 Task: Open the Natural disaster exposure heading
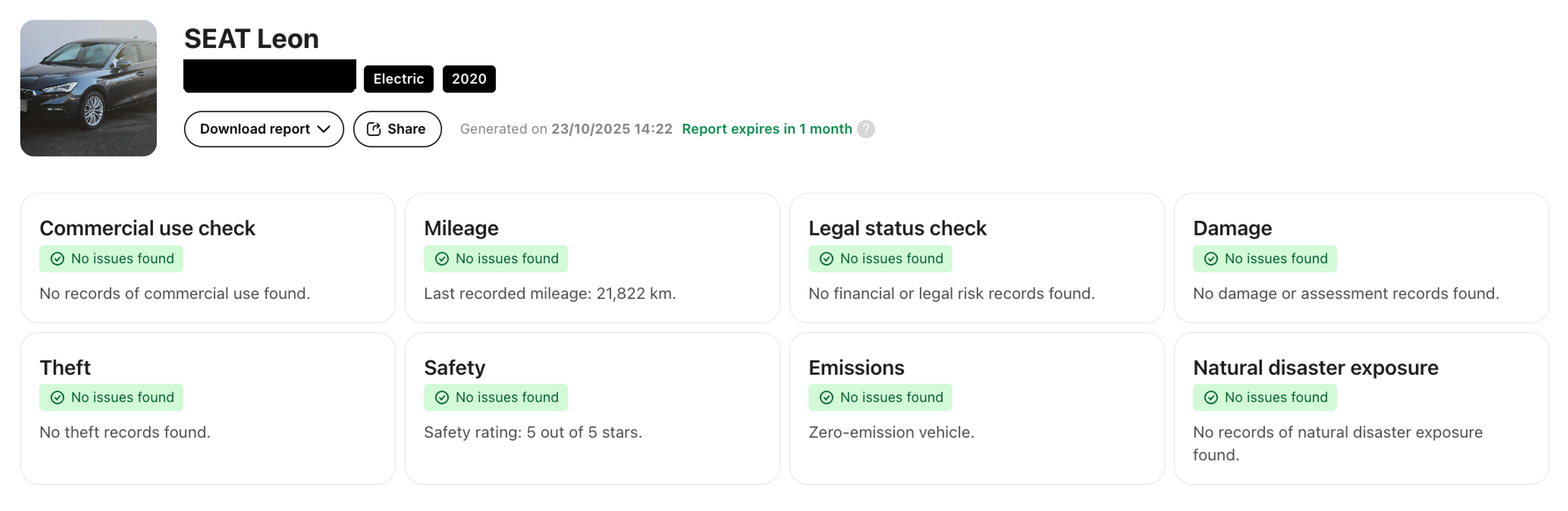1315,367
